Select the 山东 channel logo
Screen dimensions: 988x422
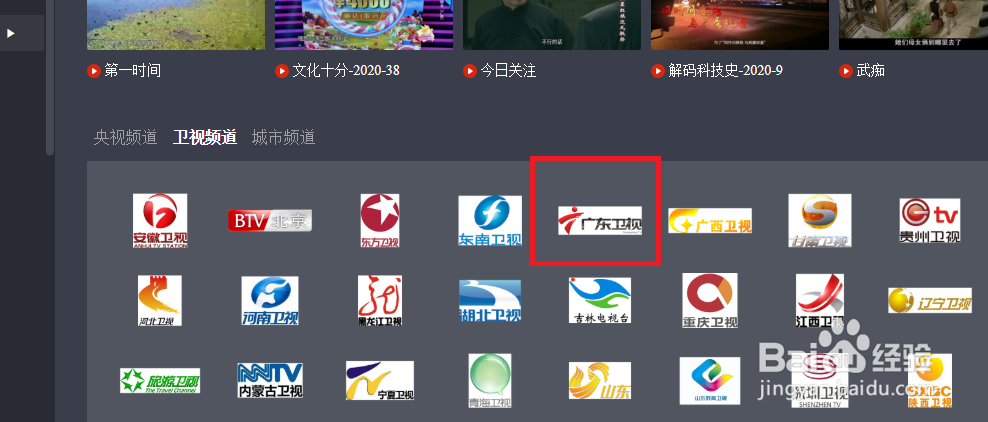coord(600,380)
